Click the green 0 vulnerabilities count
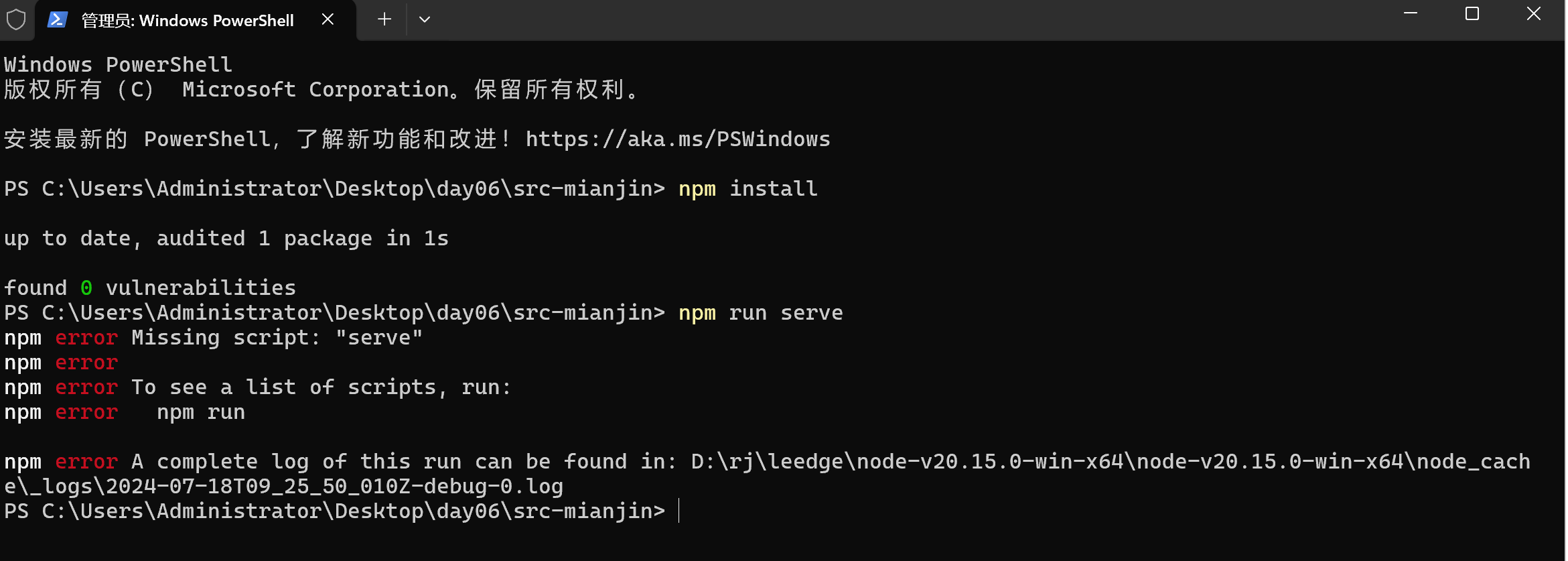The width and height of the screenshot is (1568, 561). point(86,288)
